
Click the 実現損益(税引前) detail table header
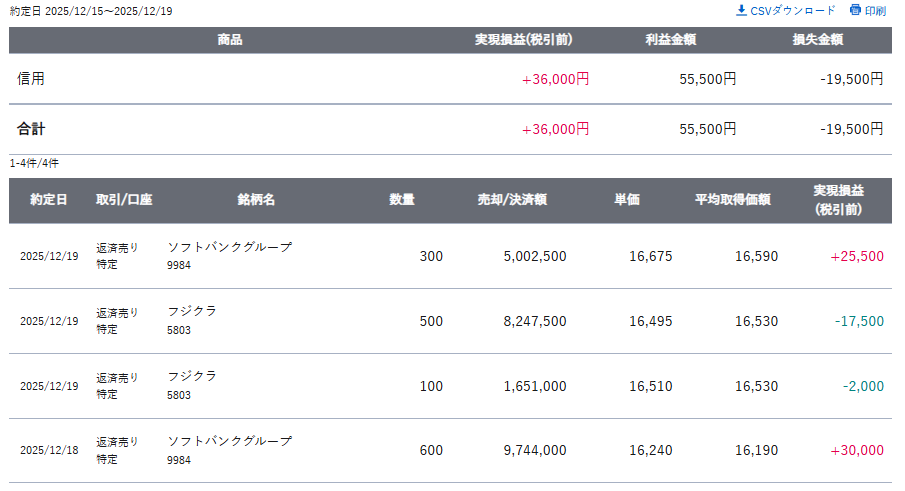(838, 200)
